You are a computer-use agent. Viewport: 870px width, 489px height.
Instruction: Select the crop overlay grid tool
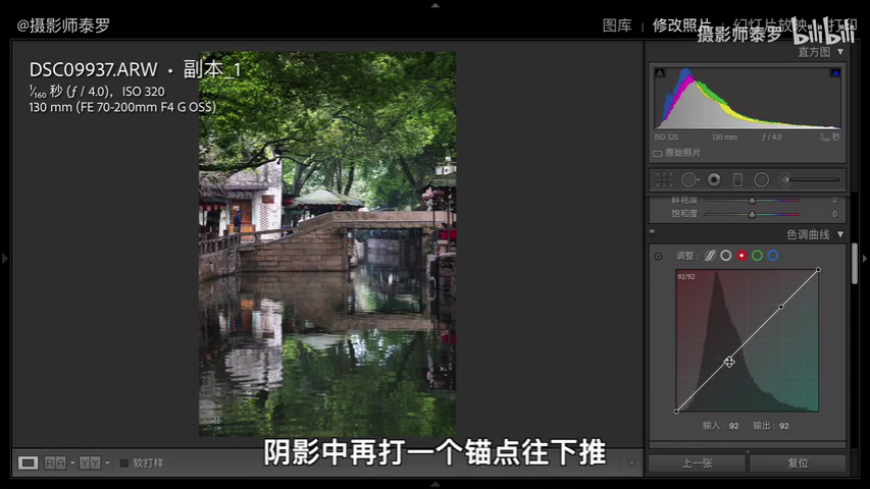(x=664, y=179)
